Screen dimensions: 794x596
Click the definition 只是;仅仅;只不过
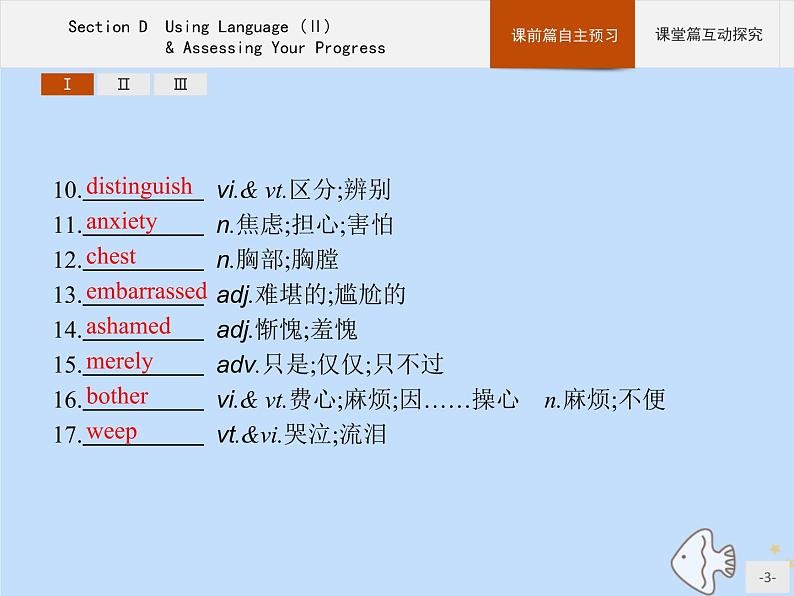353,365
